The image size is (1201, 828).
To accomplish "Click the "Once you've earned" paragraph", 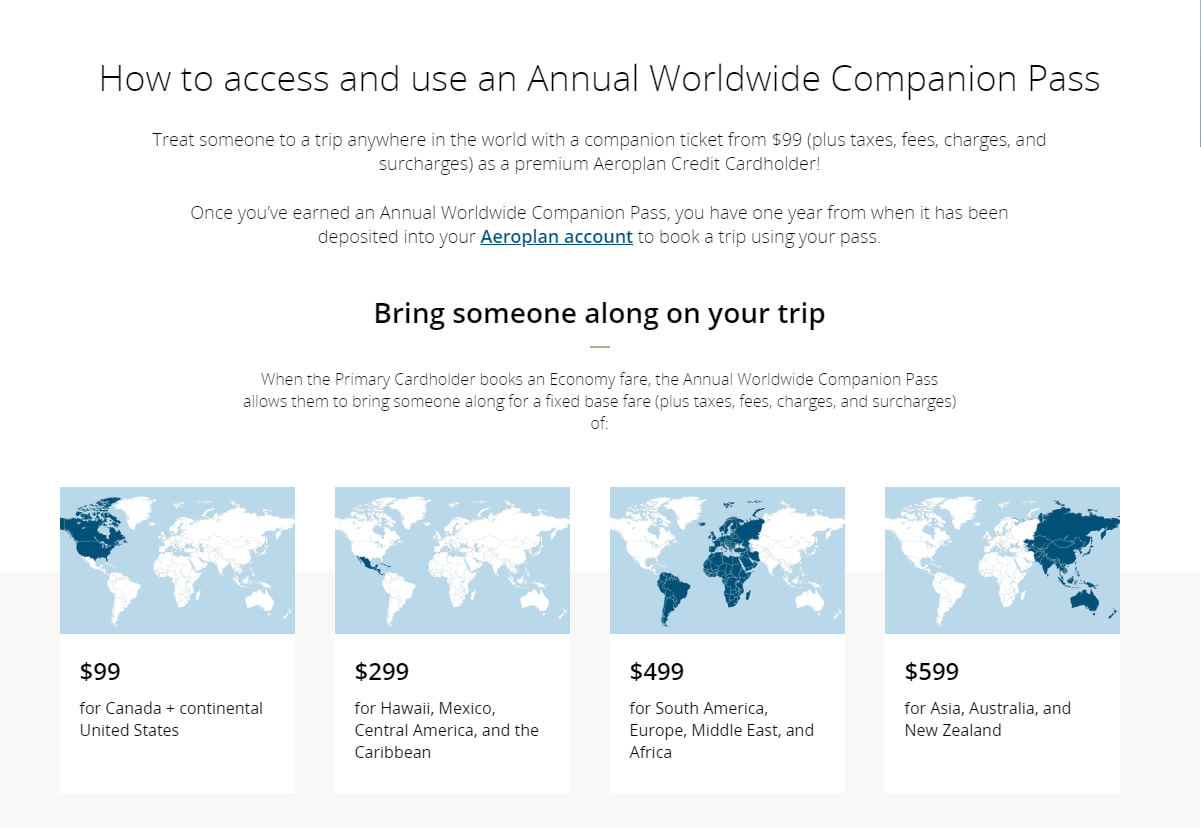I will (x=599, y=225).
